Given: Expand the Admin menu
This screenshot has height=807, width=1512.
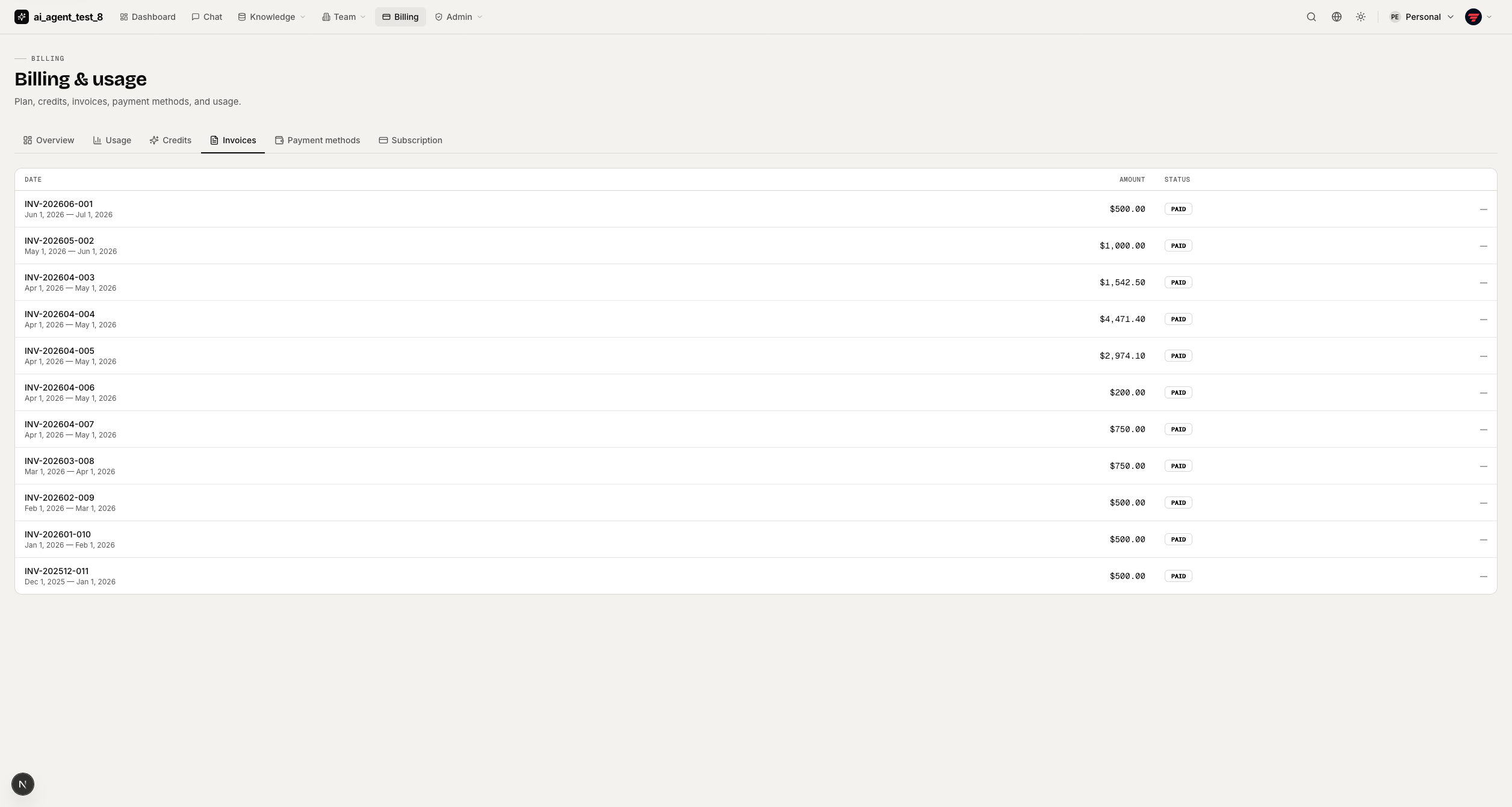Looking at the screenshot, I should [459, 17].
